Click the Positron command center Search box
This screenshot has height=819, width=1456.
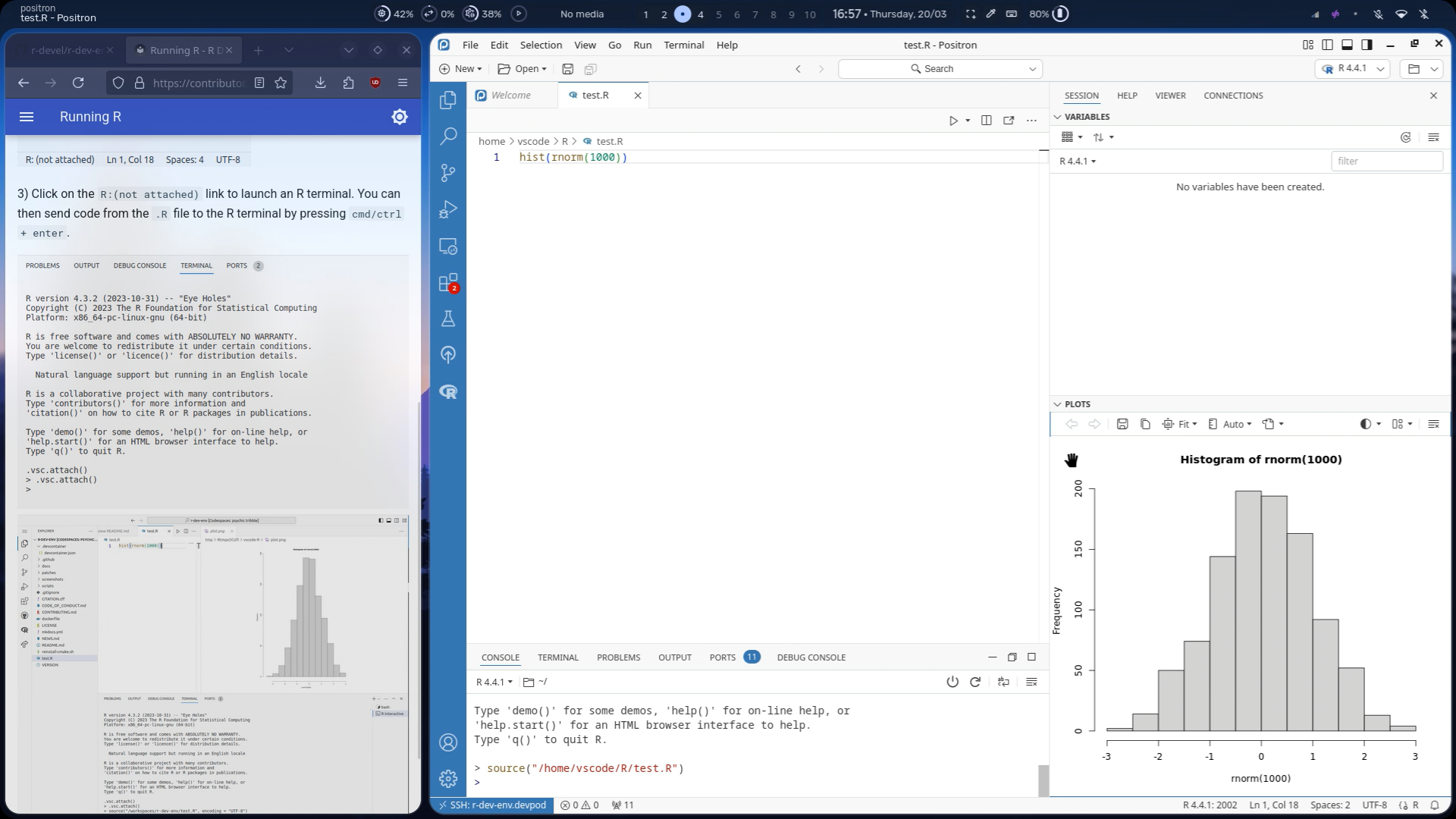point(940,69)
